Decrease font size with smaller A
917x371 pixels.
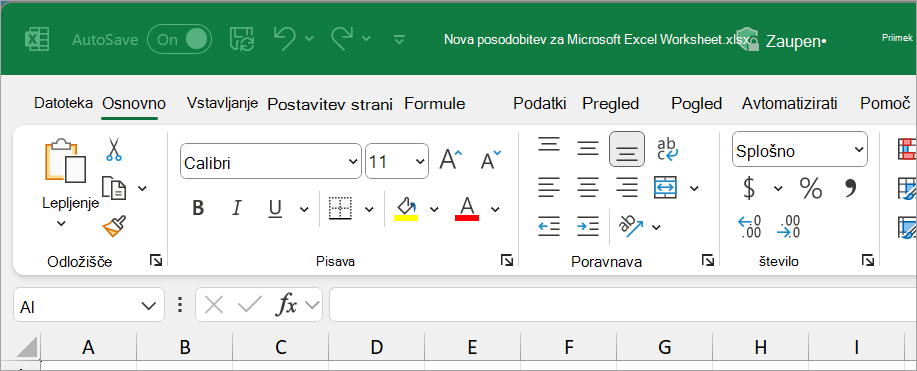coord(491,160)
